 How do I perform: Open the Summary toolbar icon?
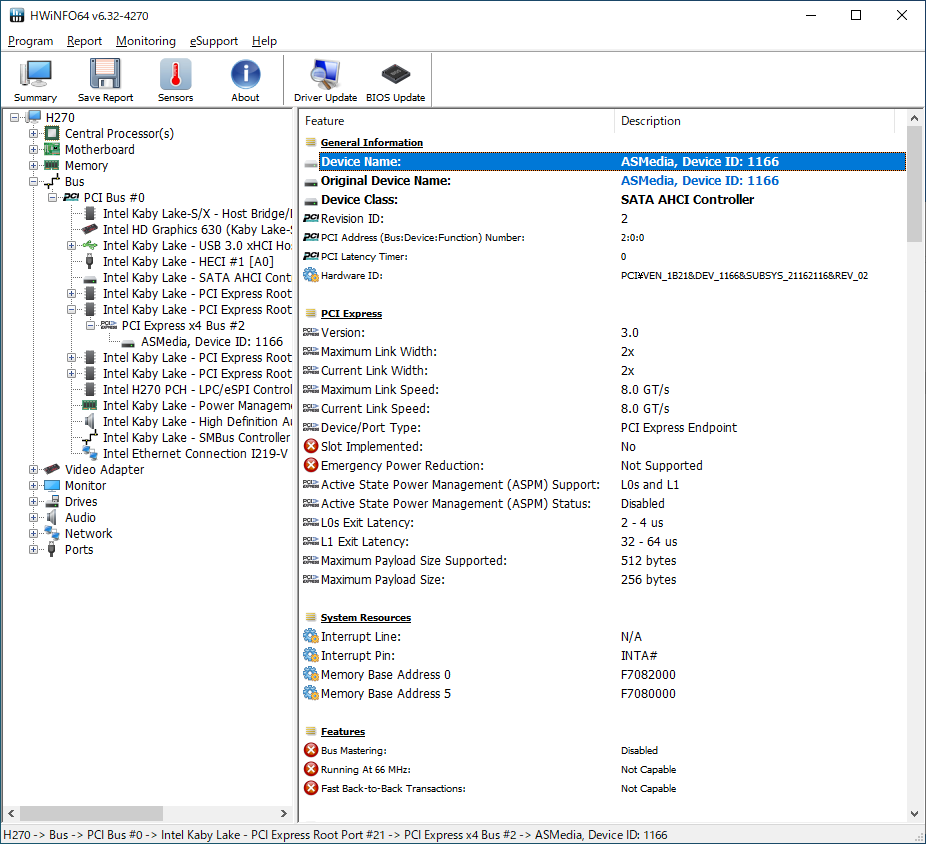[35, 81]
